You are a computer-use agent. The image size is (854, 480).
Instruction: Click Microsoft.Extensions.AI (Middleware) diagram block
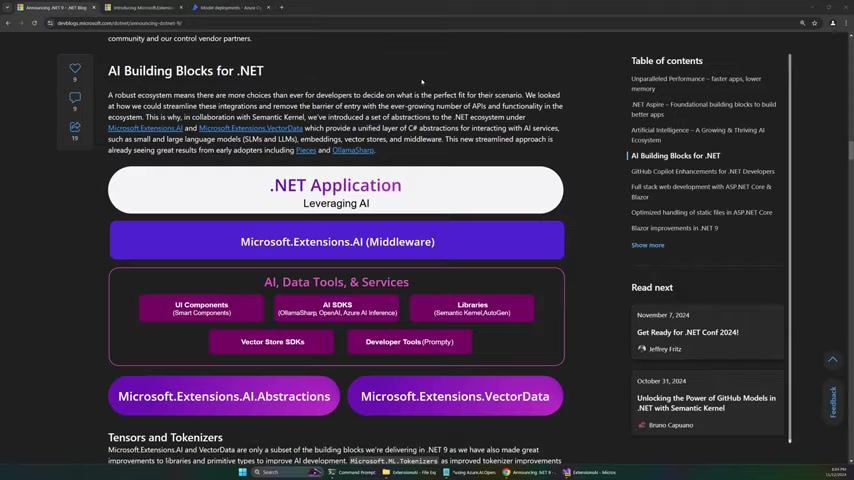[x=337, y=240]
